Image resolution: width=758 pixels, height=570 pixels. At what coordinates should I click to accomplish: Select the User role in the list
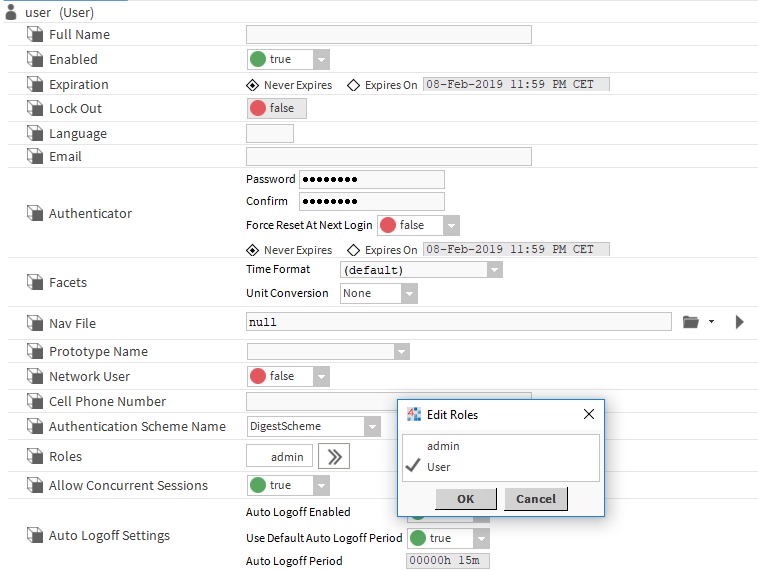439,467
